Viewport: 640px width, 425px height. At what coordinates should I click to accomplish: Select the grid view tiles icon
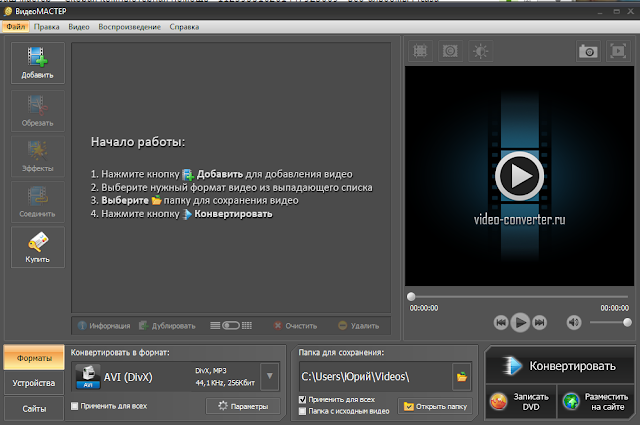pos(247,325)
